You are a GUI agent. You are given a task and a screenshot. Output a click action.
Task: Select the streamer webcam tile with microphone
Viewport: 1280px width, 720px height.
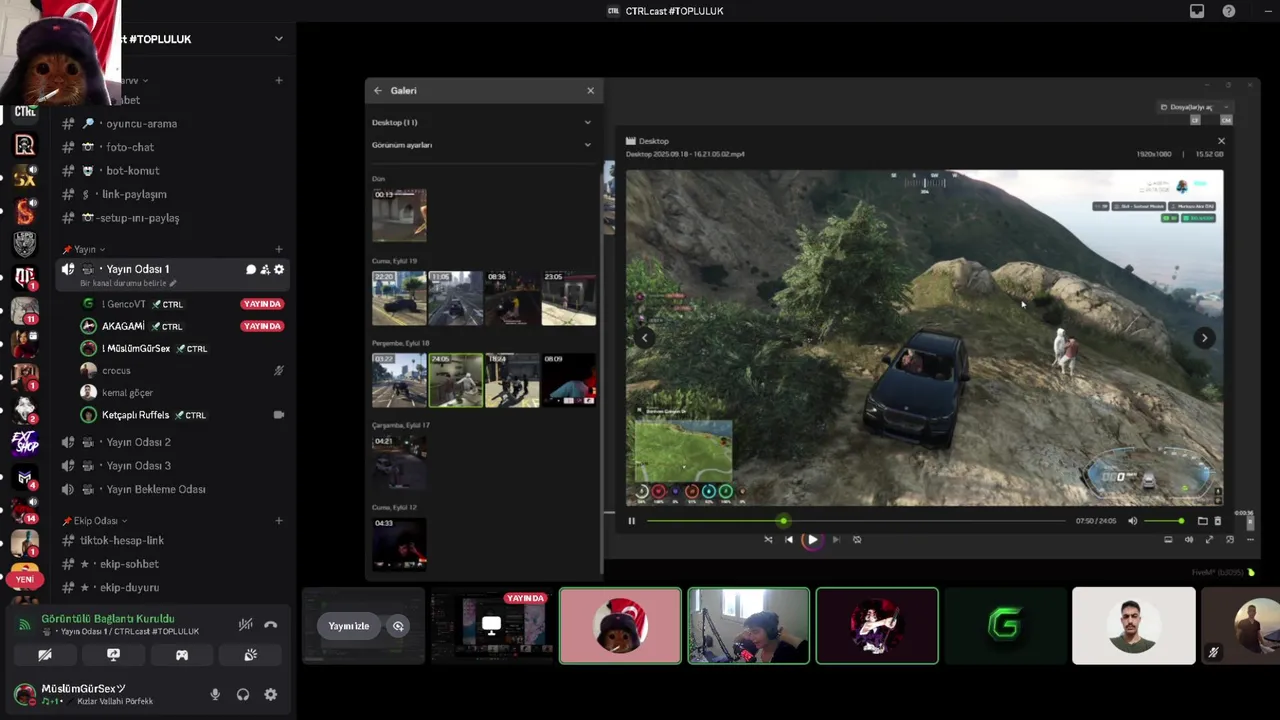(749, 626)
